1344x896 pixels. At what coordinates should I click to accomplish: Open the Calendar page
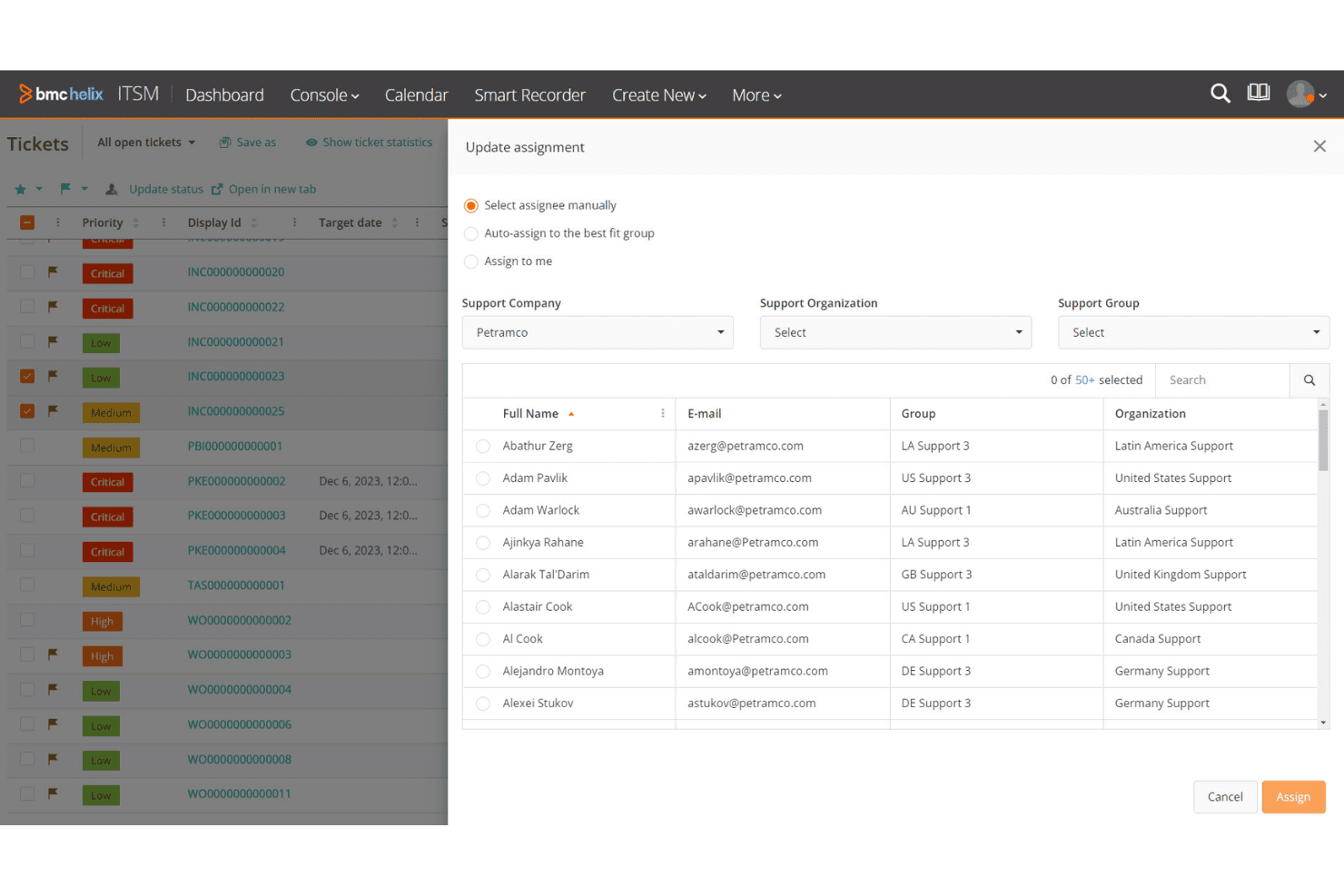[416, 95]
